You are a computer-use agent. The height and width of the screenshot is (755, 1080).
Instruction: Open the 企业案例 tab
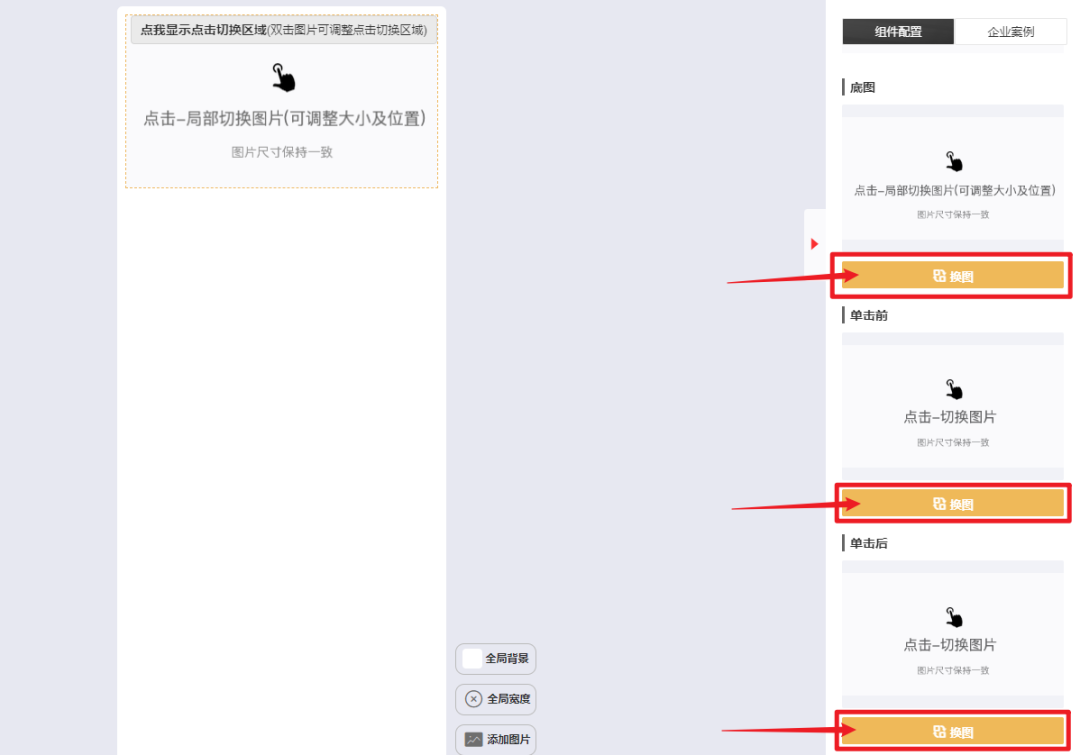point(1010,32)
